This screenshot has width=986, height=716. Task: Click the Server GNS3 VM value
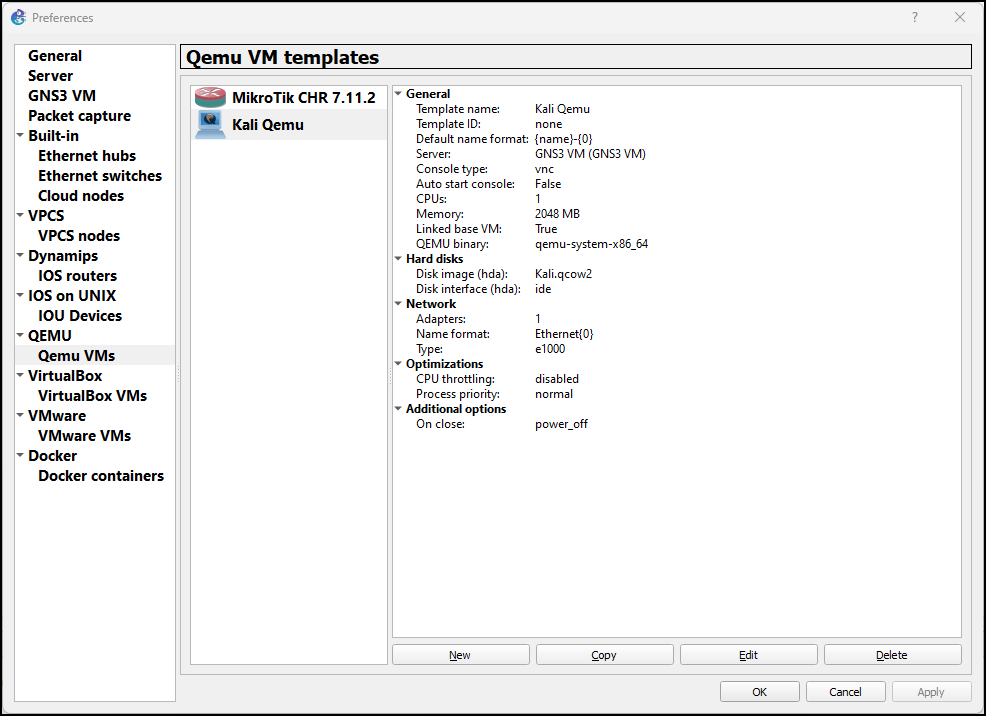coord(590,154)
